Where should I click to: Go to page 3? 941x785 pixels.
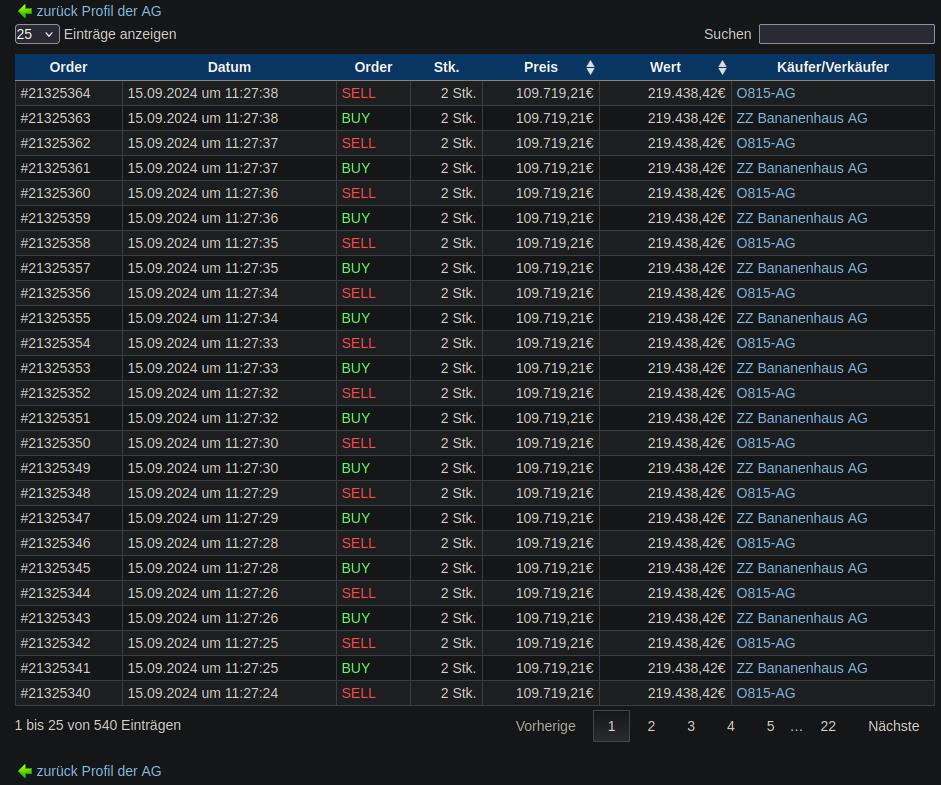pos(691,726)
